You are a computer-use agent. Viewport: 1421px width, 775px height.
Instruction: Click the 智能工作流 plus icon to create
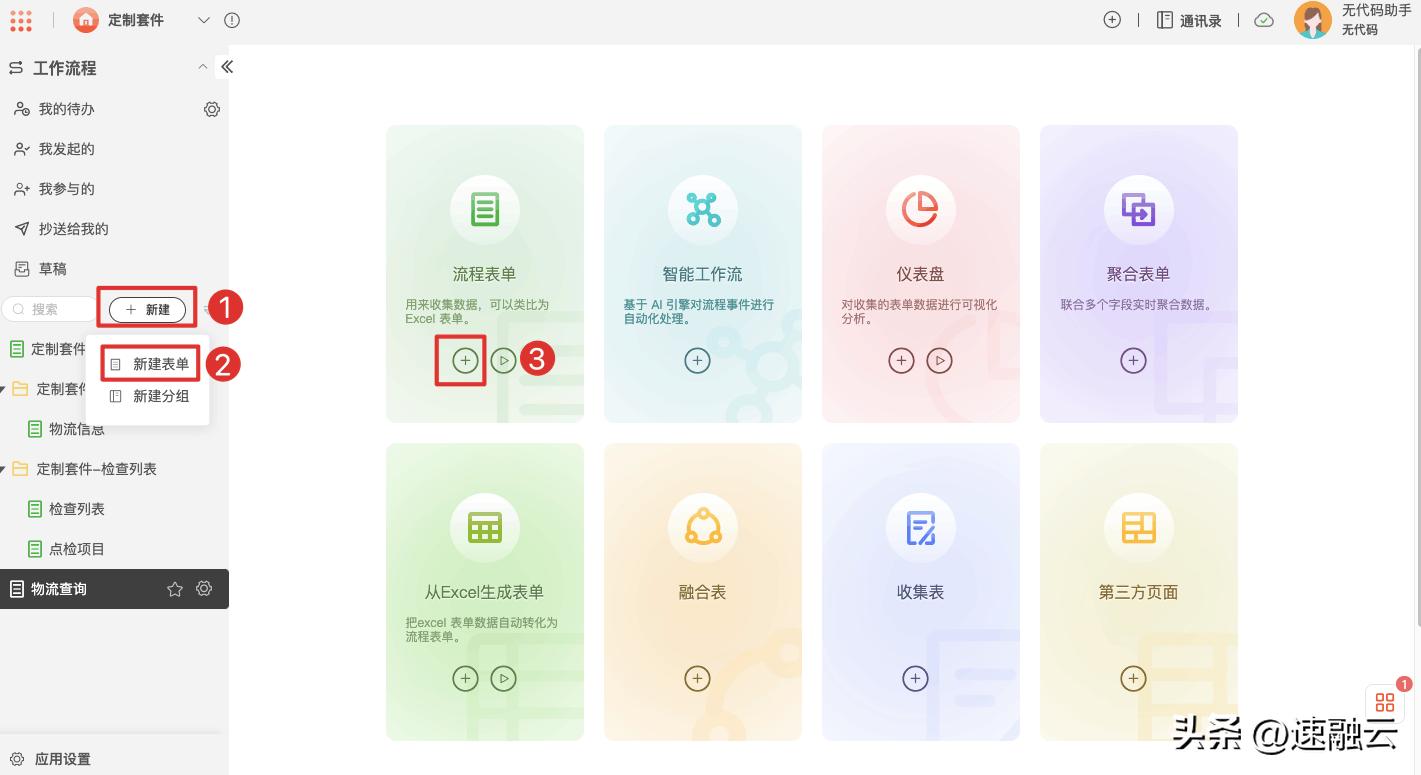[697, 360]
